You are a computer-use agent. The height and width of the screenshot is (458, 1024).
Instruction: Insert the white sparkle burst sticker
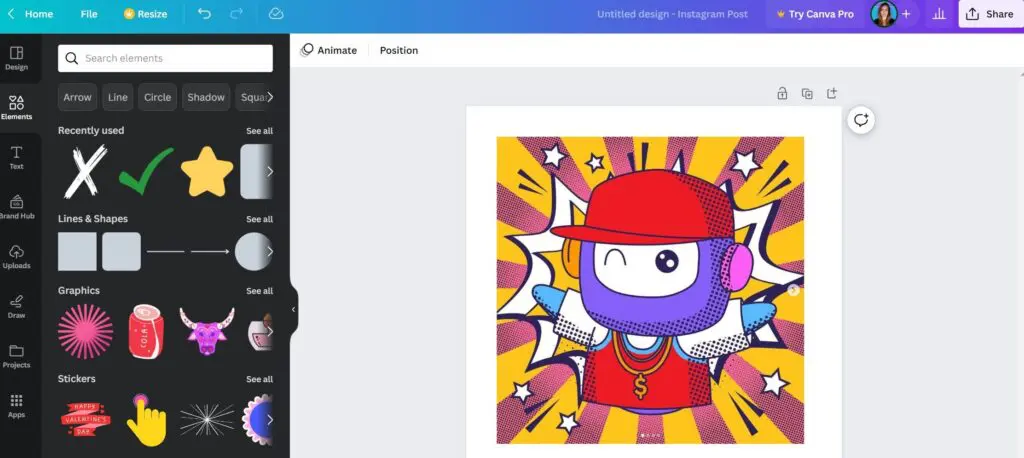point(207,419)
